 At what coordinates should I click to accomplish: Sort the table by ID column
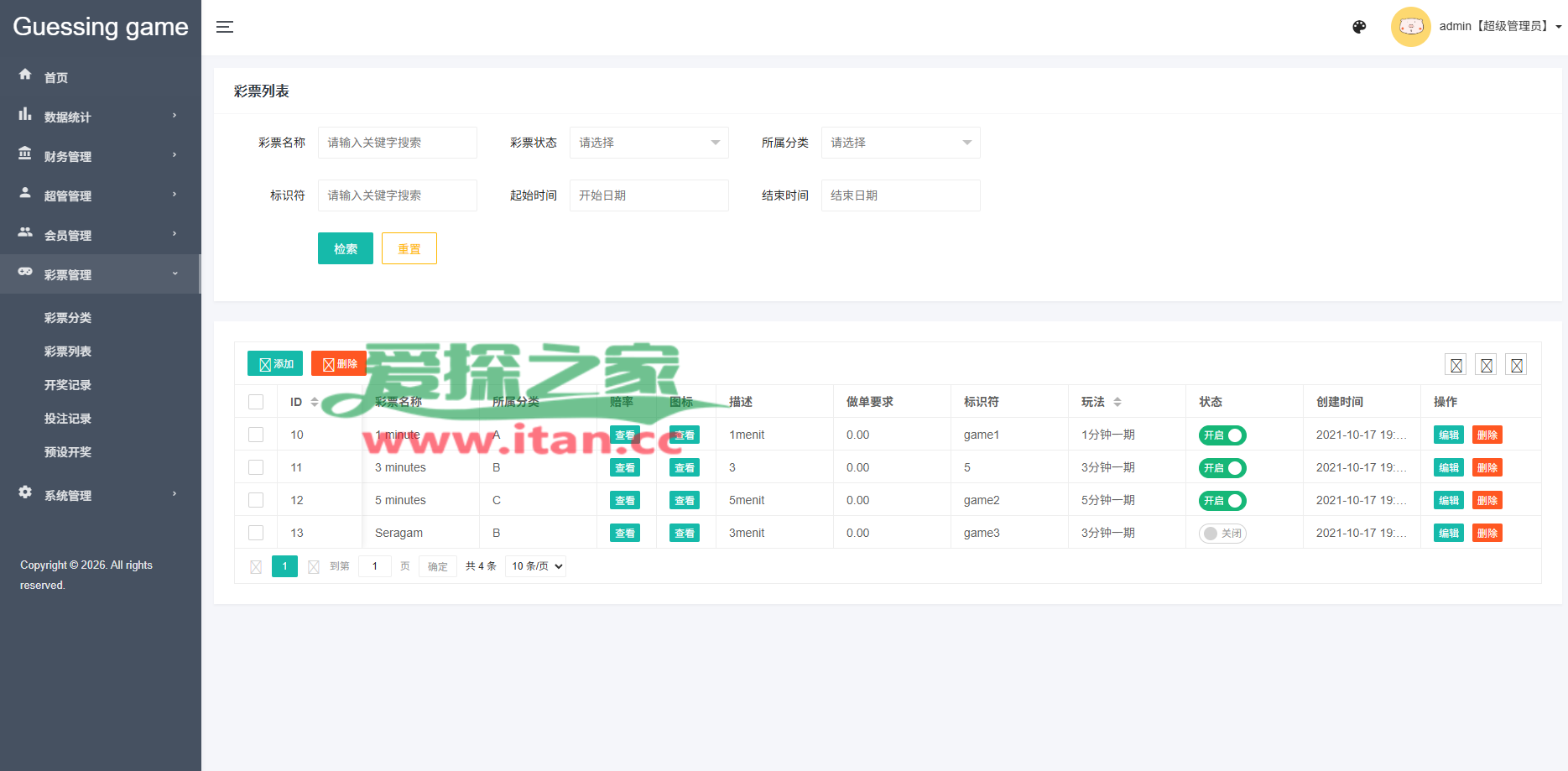pos(314,402)
